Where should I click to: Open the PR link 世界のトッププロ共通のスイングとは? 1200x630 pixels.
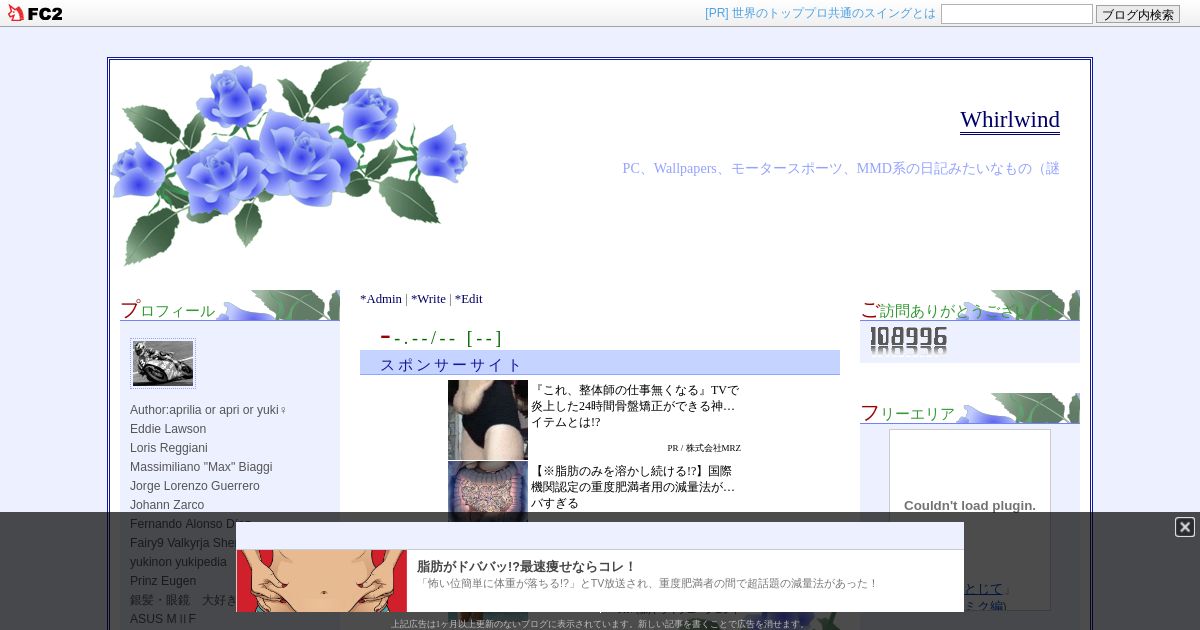point(820,13)
